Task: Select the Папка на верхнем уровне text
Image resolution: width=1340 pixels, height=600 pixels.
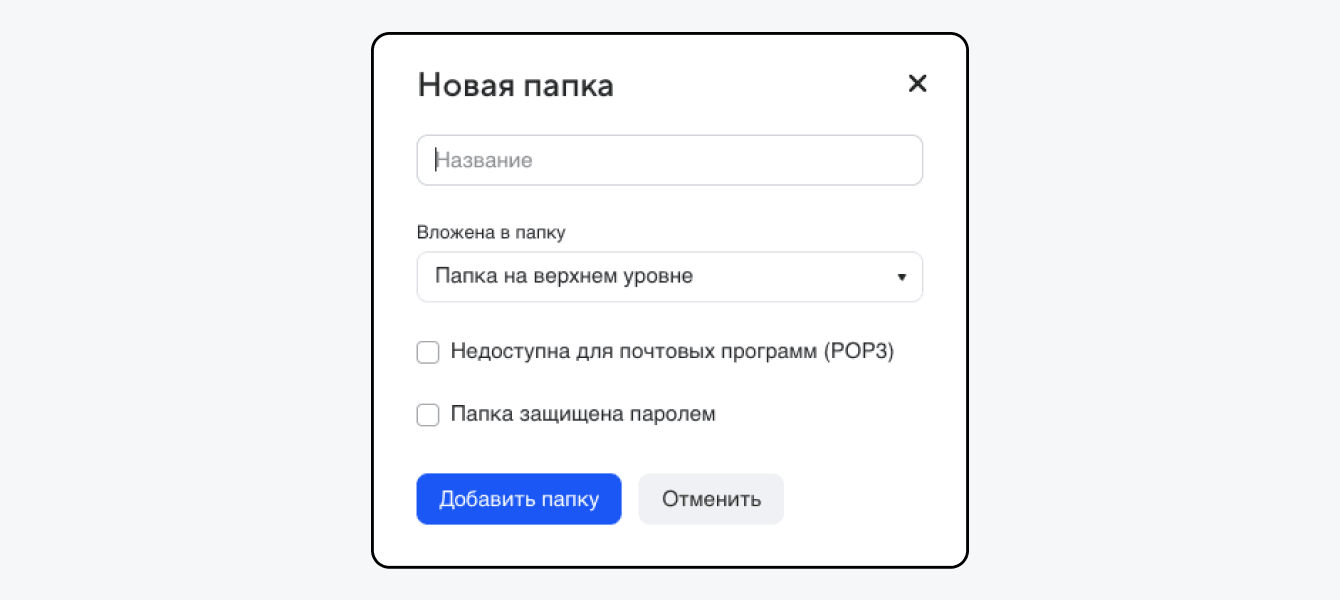Action: 564,277
